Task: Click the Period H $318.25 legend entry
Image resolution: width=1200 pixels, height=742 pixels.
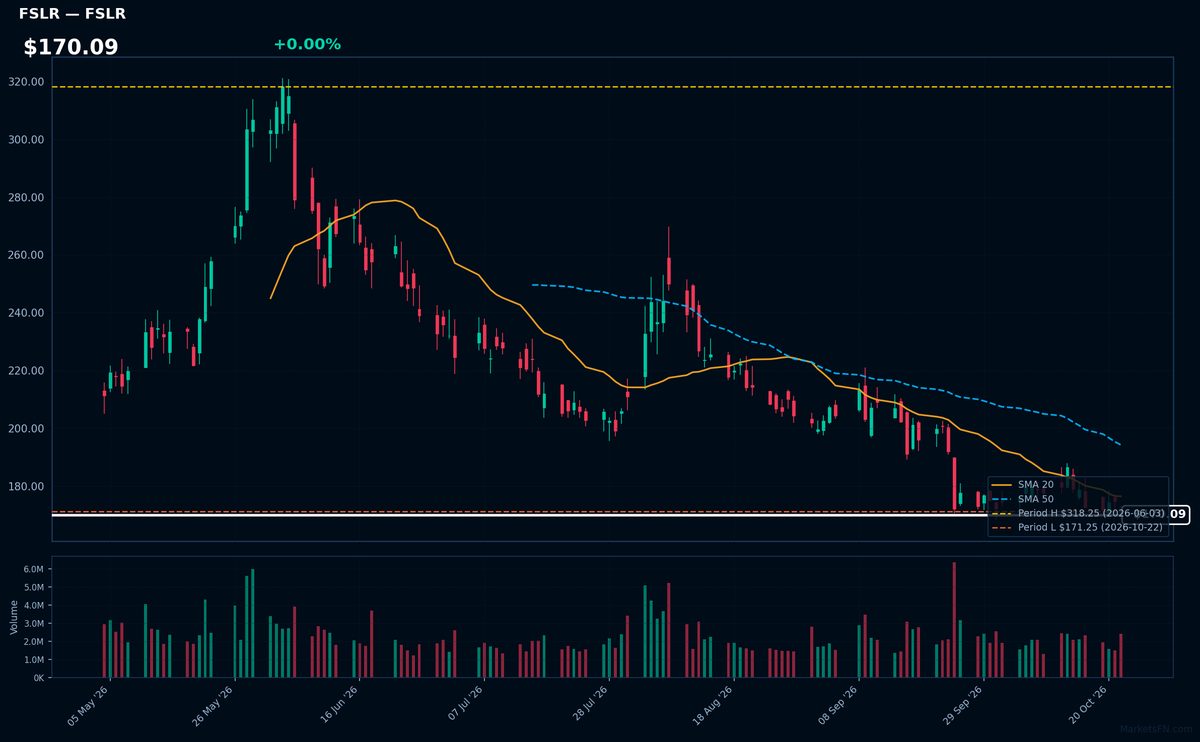Action: pos(1078,512)
